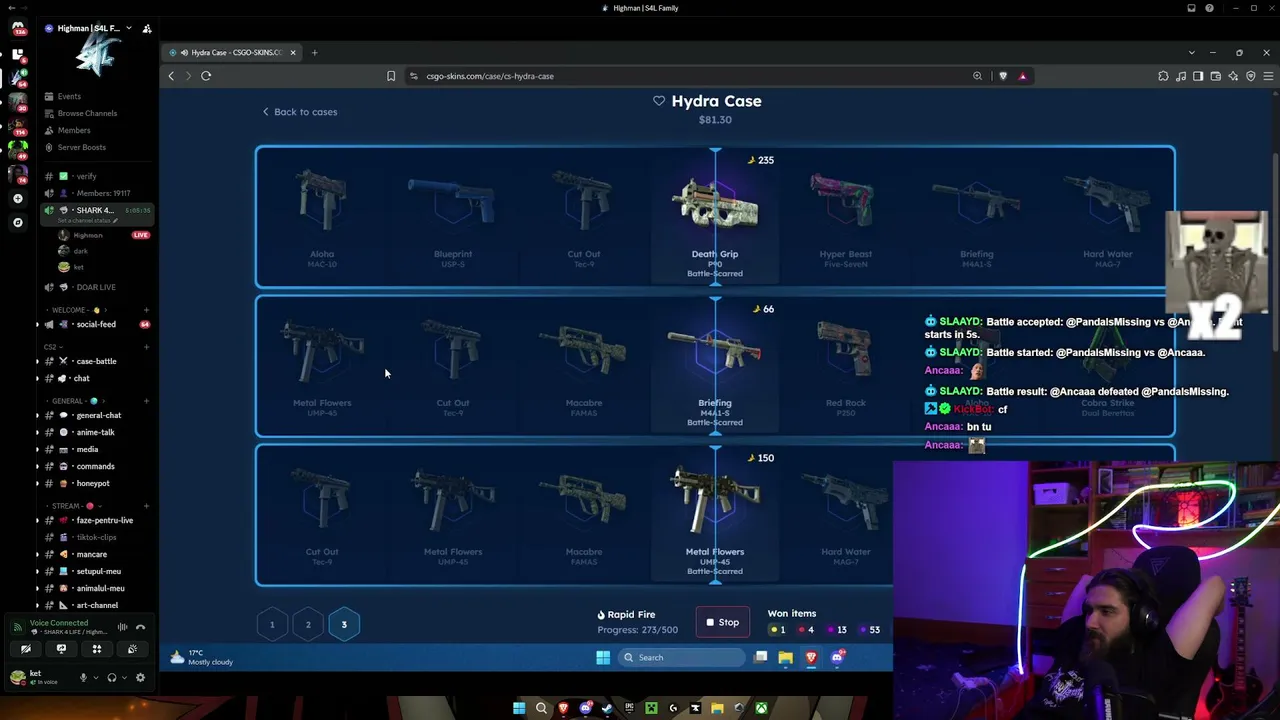Turn on your Discord camera
1280x720 pixels.
click(26, 649)
